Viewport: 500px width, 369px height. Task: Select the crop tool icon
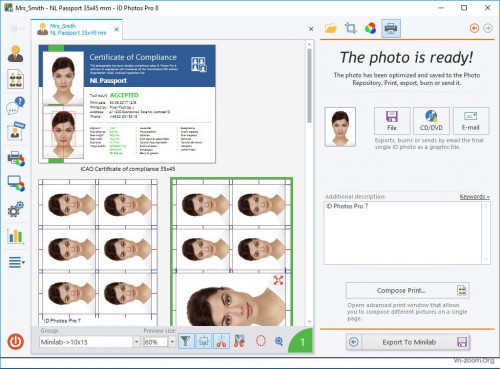coord(350,28)
